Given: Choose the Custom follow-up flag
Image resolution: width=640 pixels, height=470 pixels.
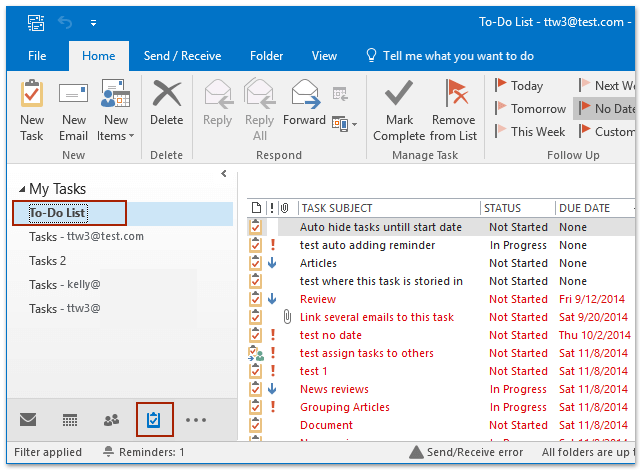Looking at the screenshot, I should 607,131.
